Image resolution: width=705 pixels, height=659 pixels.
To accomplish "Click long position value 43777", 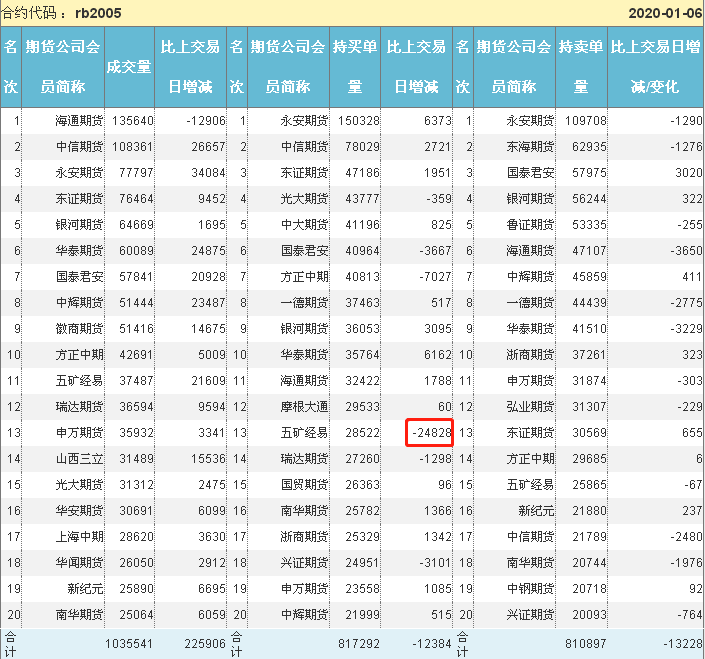I will point(362,199).
